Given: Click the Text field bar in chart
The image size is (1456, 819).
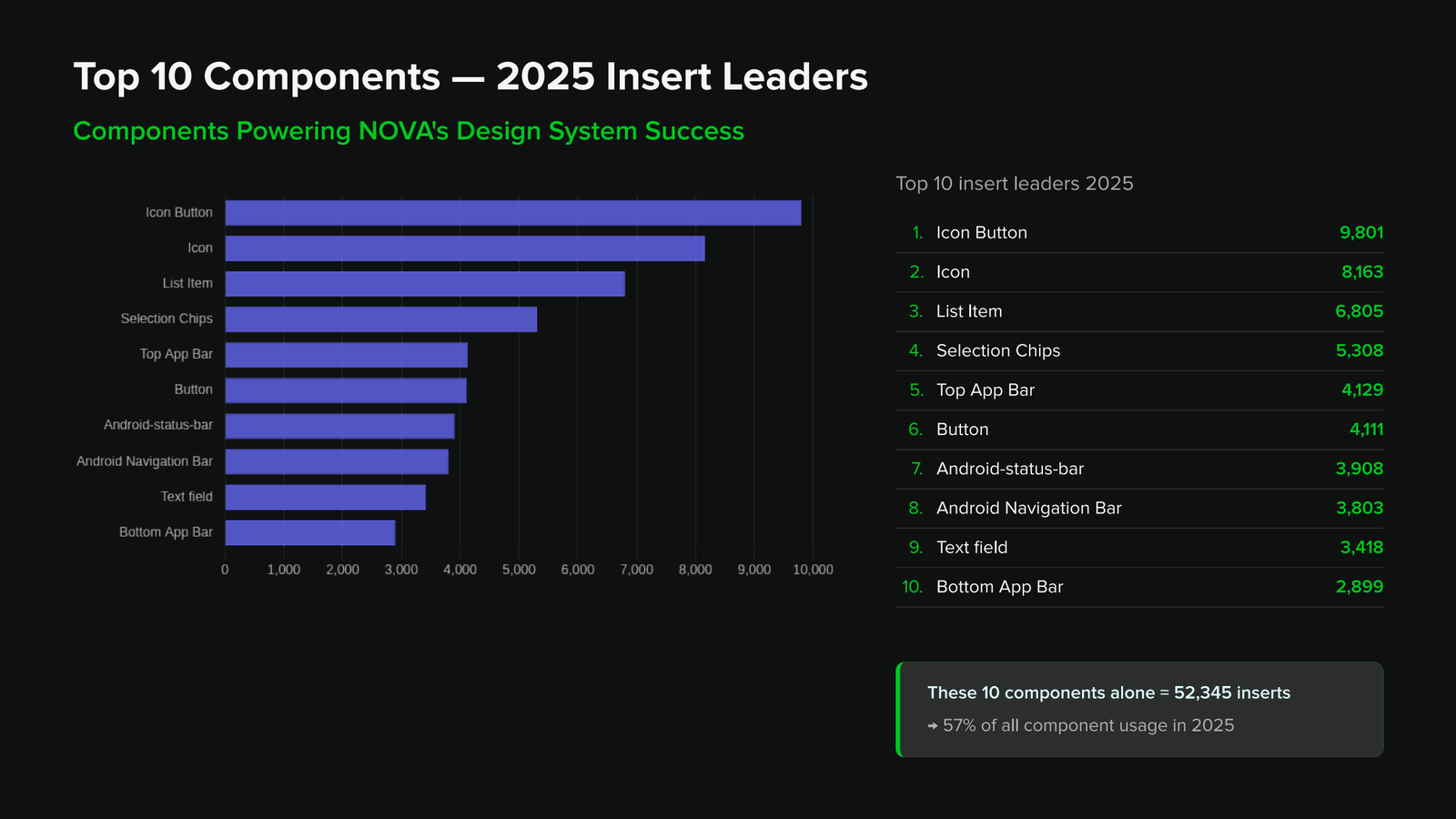Looking at the screenshot, I should pyautogui.click(x=326, y=497).
